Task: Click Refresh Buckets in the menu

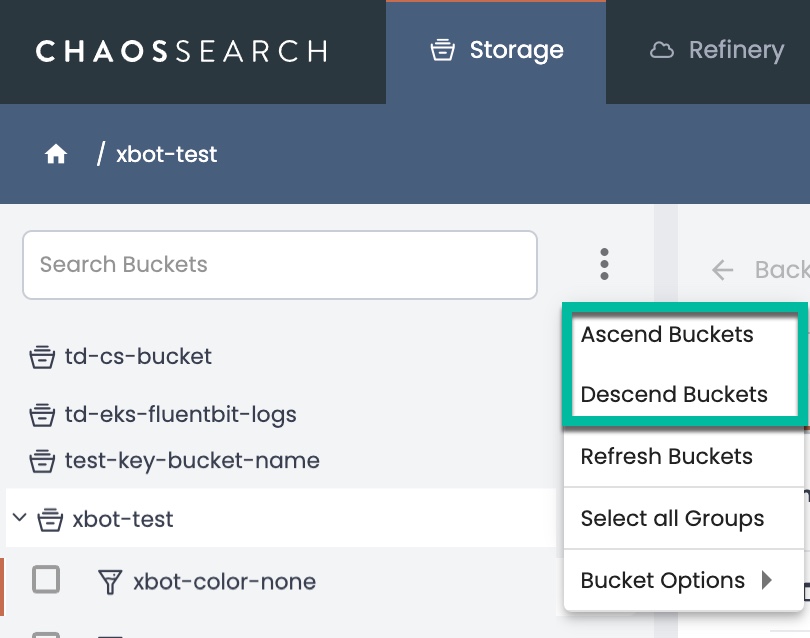Action: pyautogui.click(x=666, y=457)
